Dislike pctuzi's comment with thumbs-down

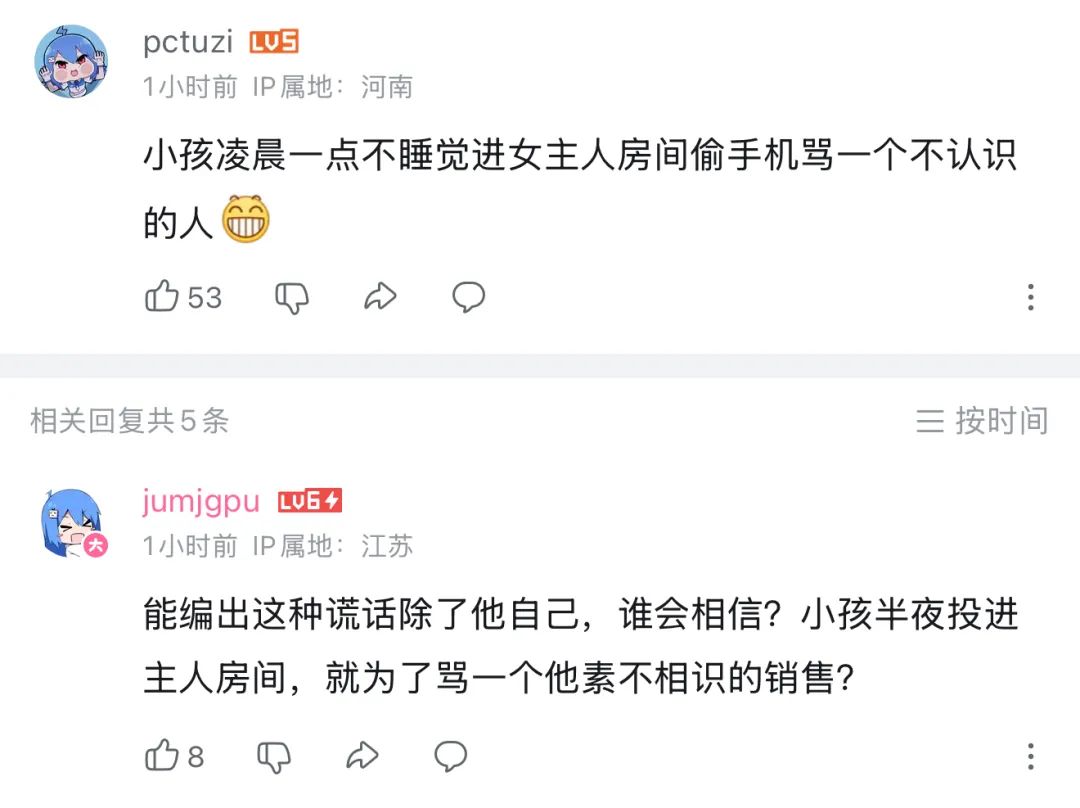[292, 297]
